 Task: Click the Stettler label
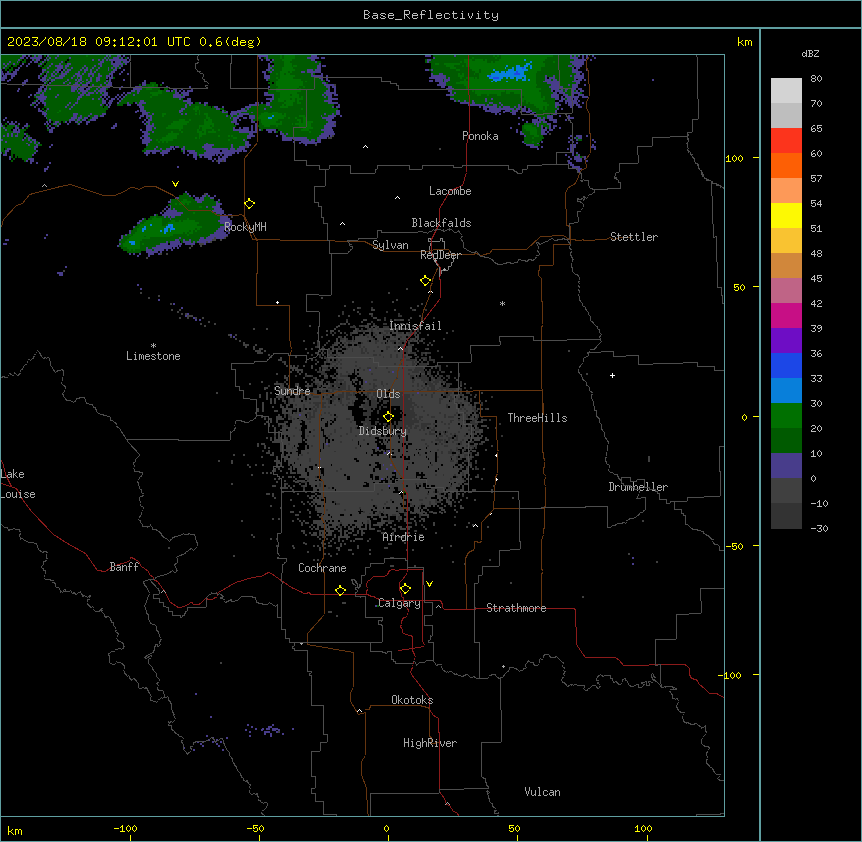pos(634,237)
